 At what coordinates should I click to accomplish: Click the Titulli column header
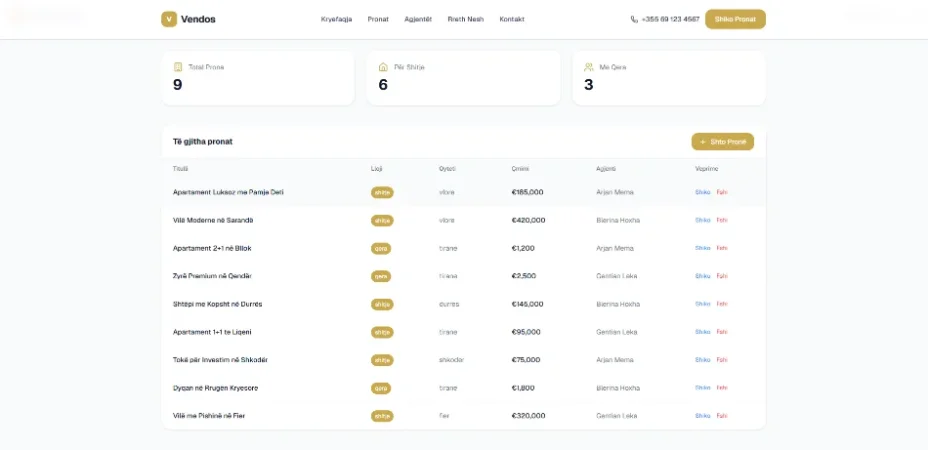click(180, 169)
